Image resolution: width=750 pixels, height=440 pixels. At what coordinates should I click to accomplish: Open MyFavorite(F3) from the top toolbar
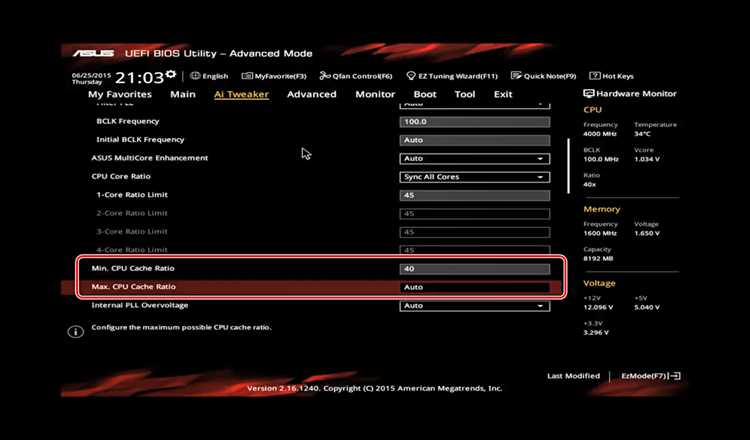click(x=274, y=76)
